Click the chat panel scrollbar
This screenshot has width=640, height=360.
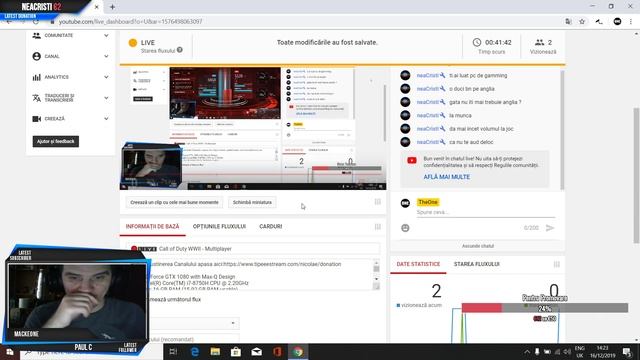pyautogui.click(x=562, y=130)
